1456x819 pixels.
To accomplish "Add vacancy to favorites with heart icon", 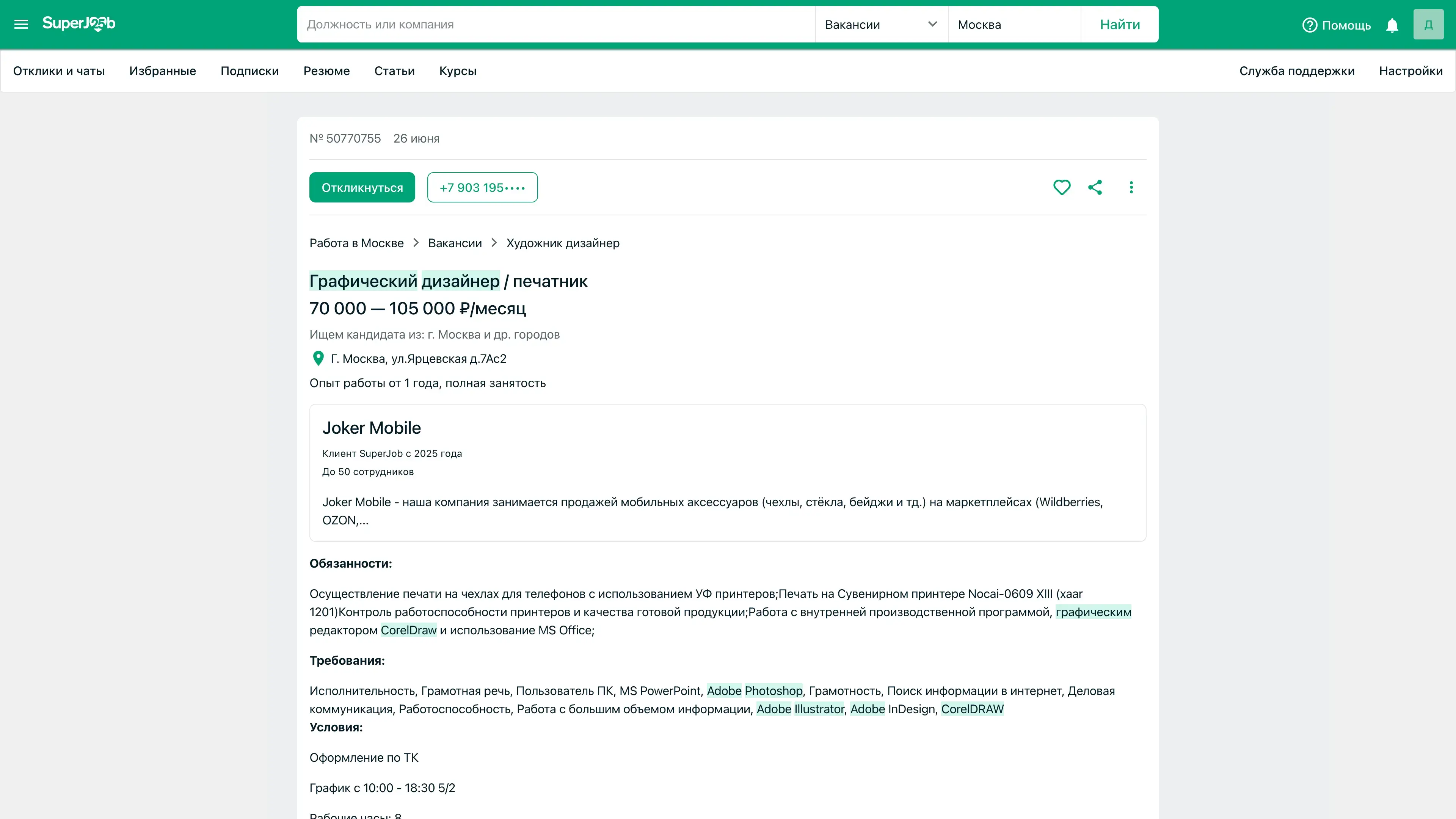I will pos(1062,187).
